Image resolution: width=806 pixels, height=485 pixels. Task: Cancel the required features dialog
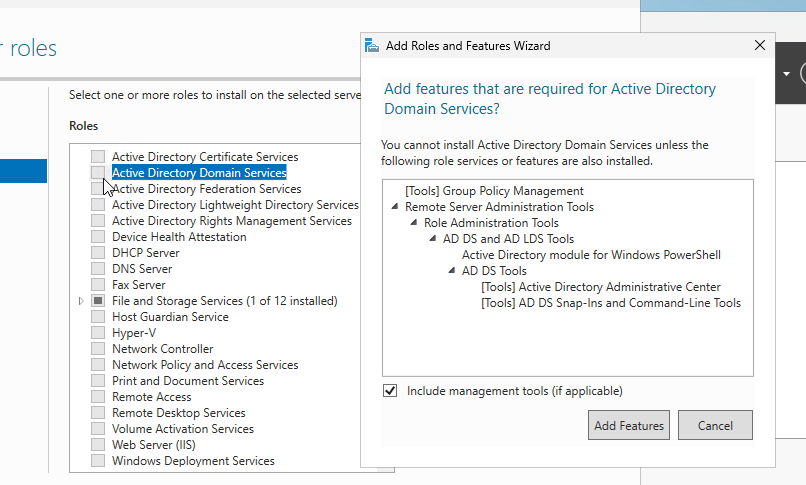click(715, 425)
